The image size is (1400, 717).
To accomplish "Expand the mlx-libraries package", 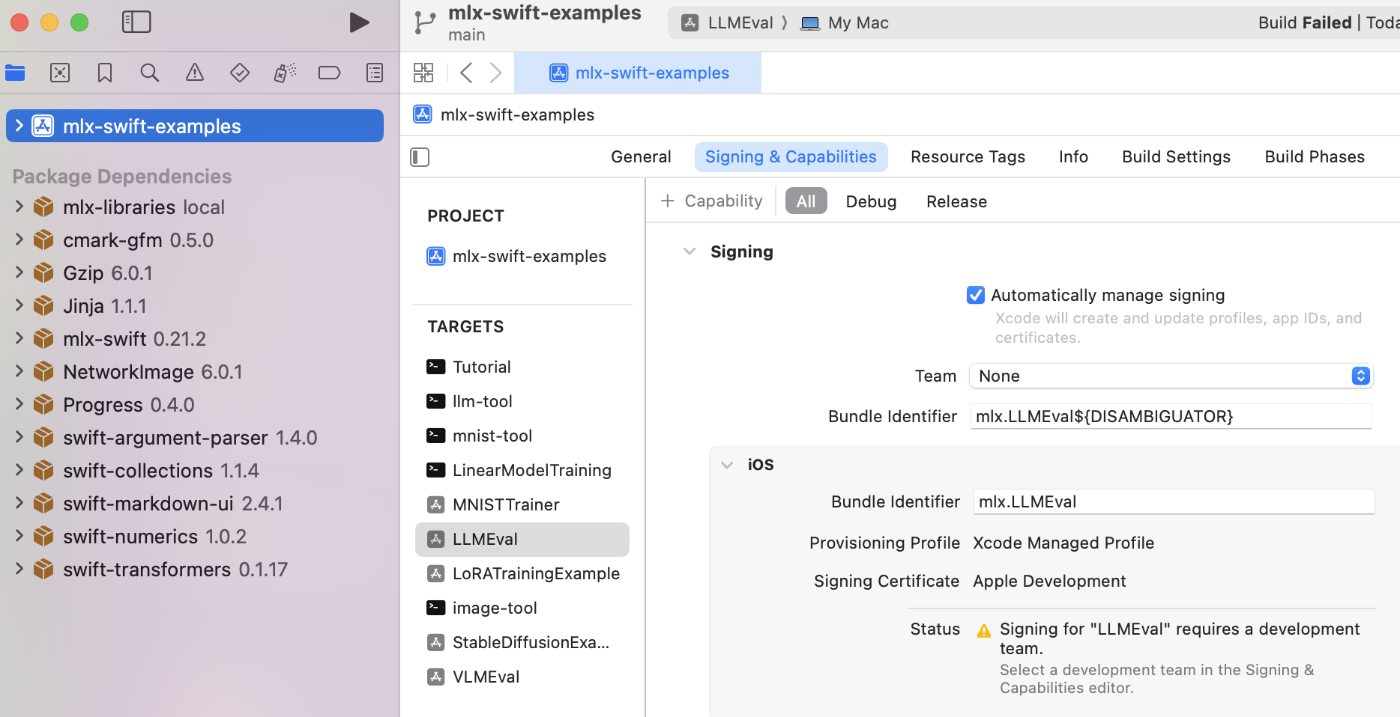I will (19, 207).
